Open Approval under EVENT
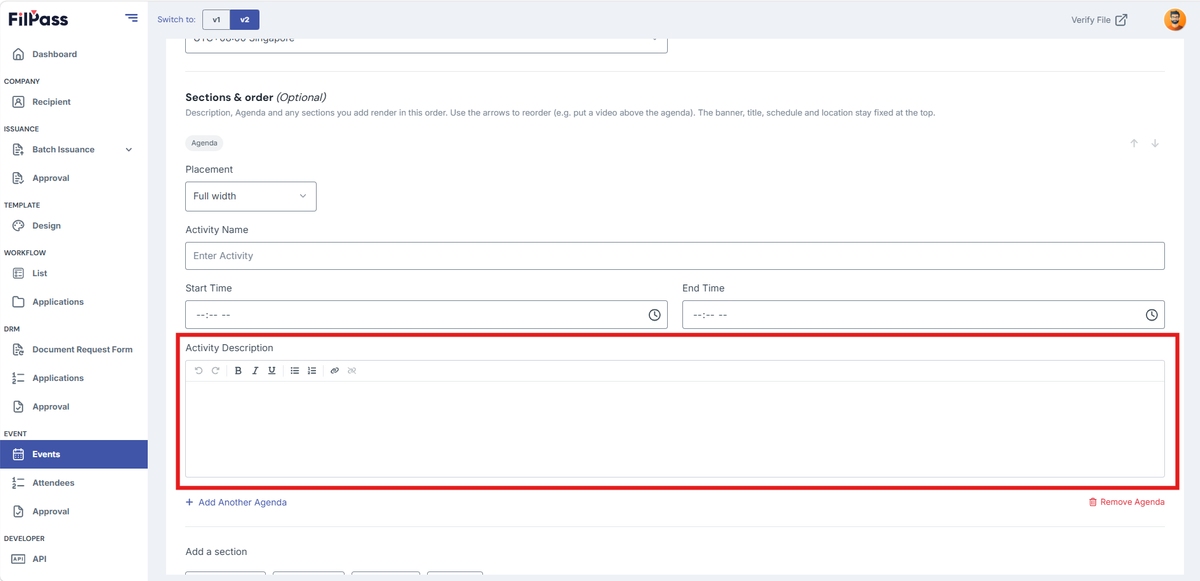The image size is (1200, 581). point(74,511)
